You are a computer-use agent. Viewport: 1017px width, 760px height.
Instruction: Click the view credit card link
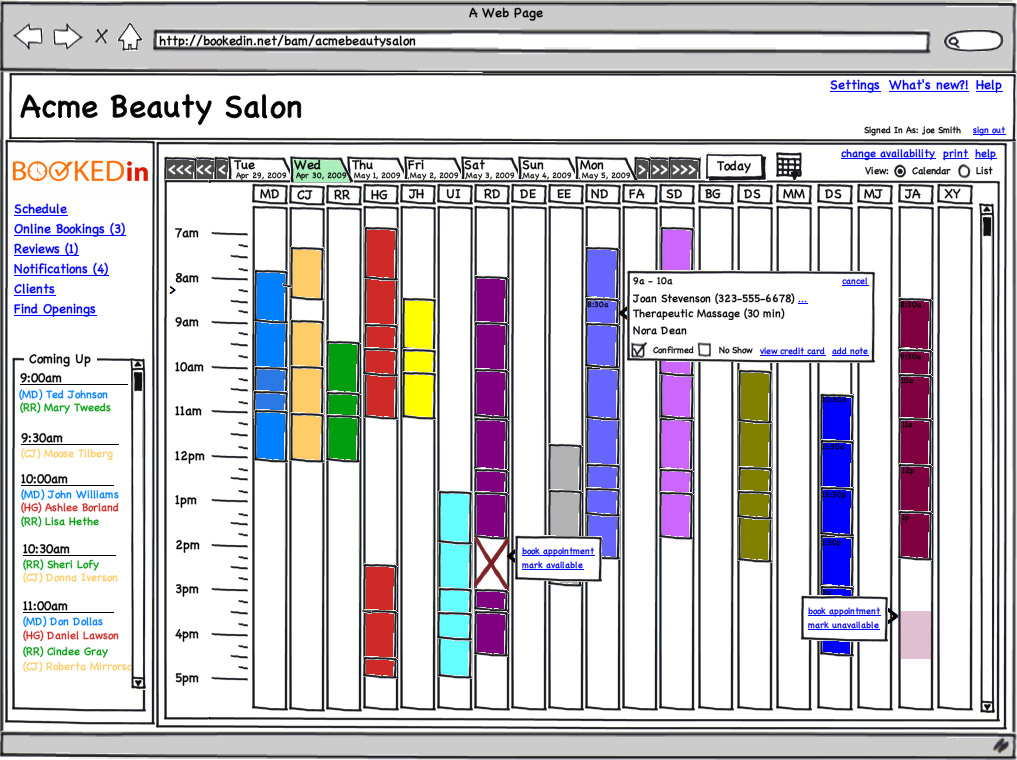(792, 351)
